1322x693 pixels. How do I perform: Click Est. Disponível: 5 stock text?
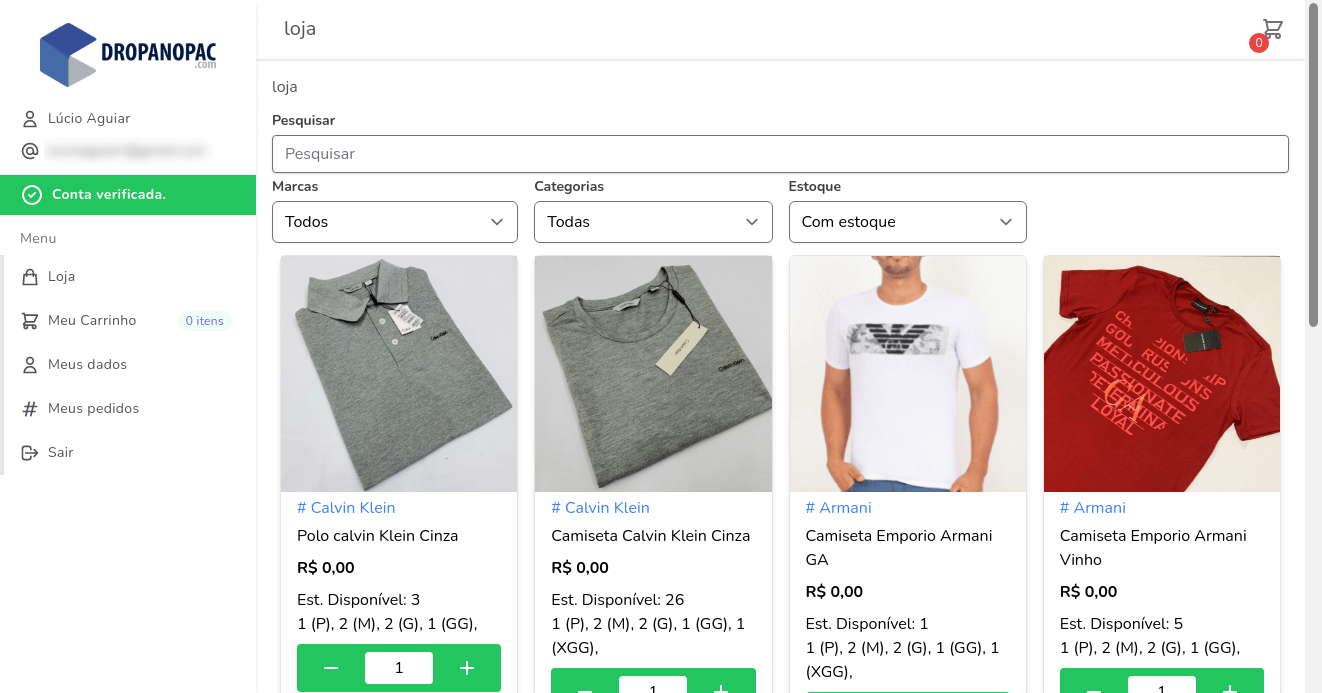tap(1121, 624)
